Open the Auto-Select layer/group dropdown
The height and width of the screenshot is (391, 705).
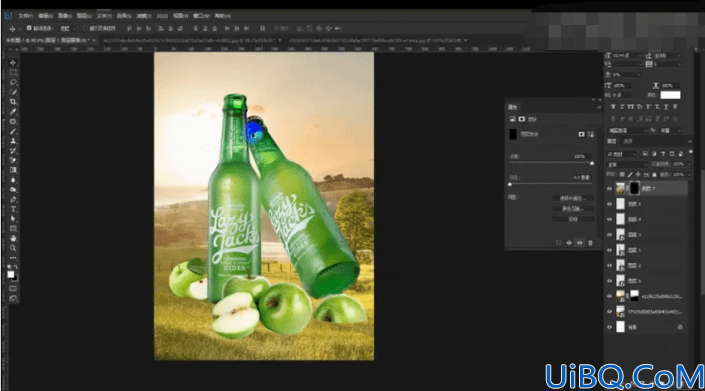click(68, 28)
